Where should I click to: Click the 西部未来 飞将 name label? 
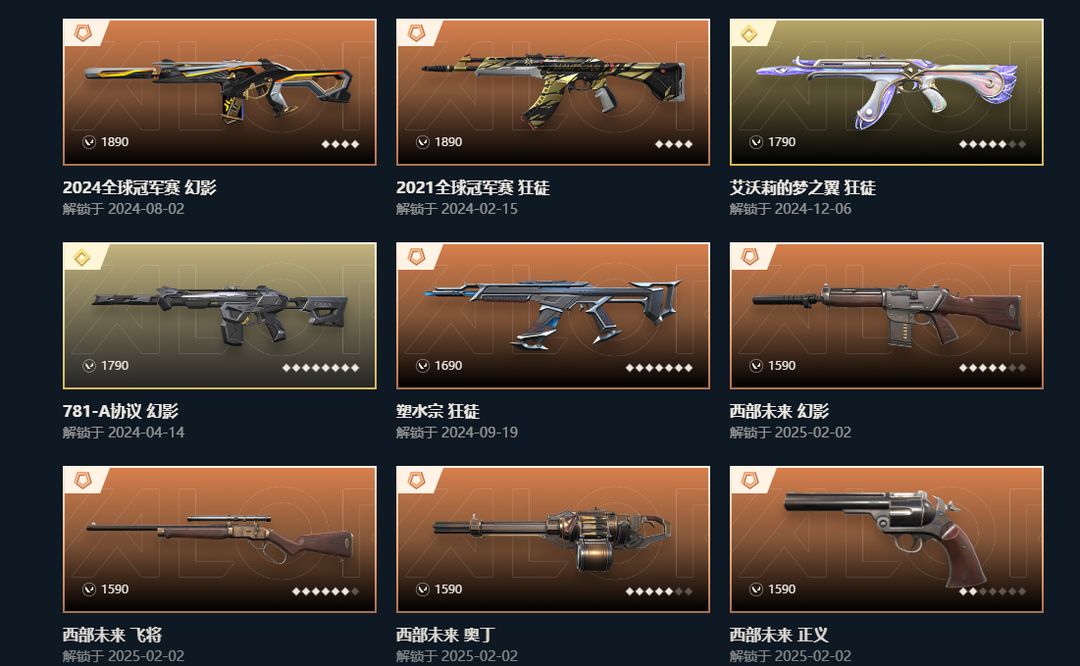[112, 634]
